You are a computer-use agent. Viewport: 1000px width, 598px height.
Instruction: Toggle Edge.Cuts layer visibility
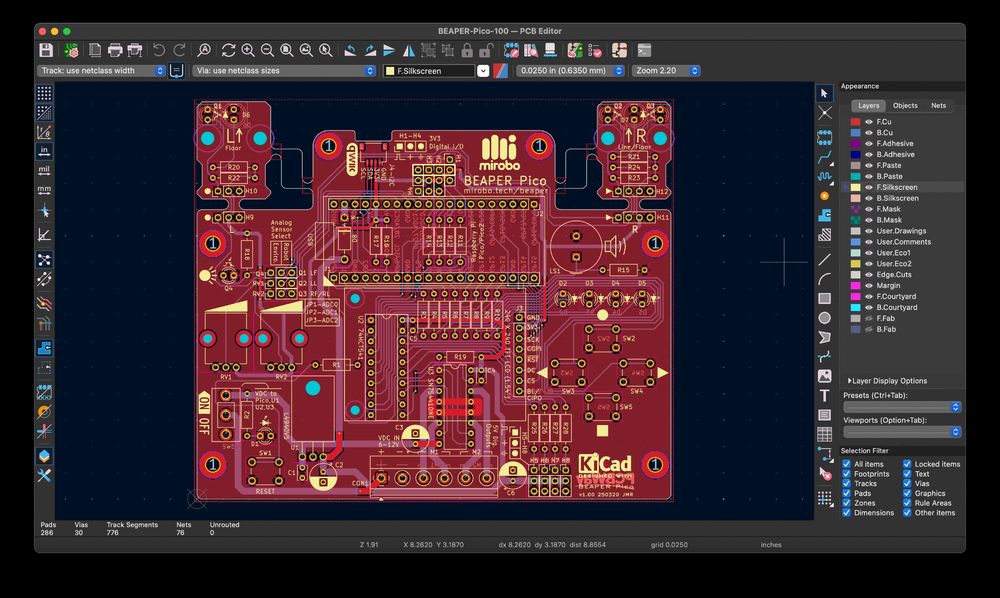tap(869, 275)
